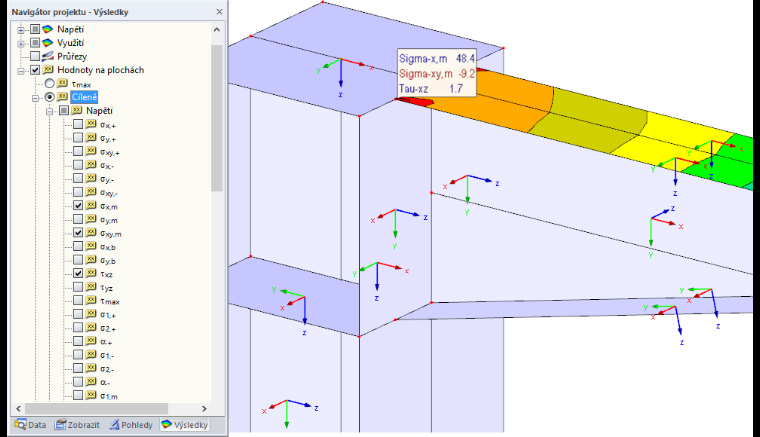Enable the σy,m checkbox
Viewport: 760px width, 437px height.
coord(78,219)
